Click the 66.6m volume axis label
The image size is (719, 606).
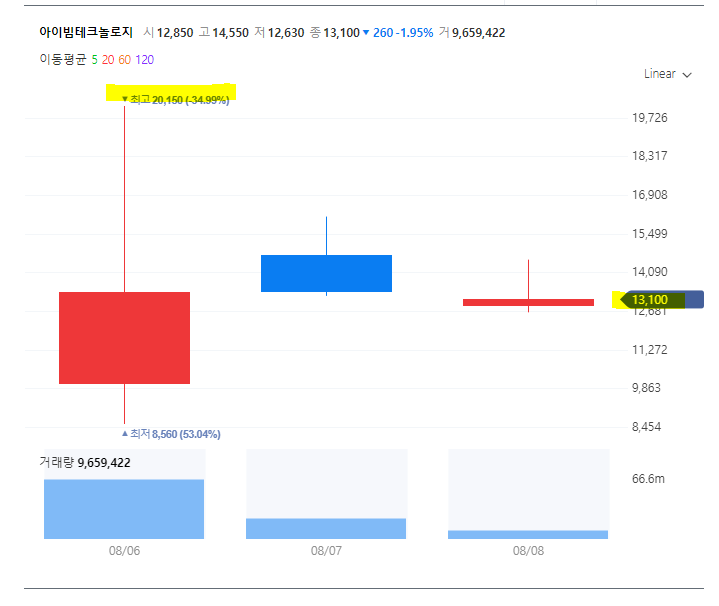coord(648,479)
